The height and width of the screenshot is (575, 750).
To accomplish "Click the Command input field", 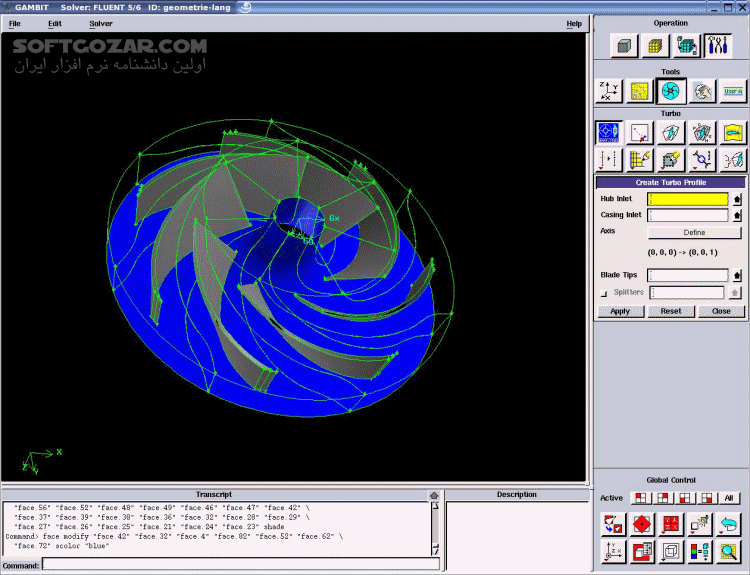I will (x=240, y=565).
